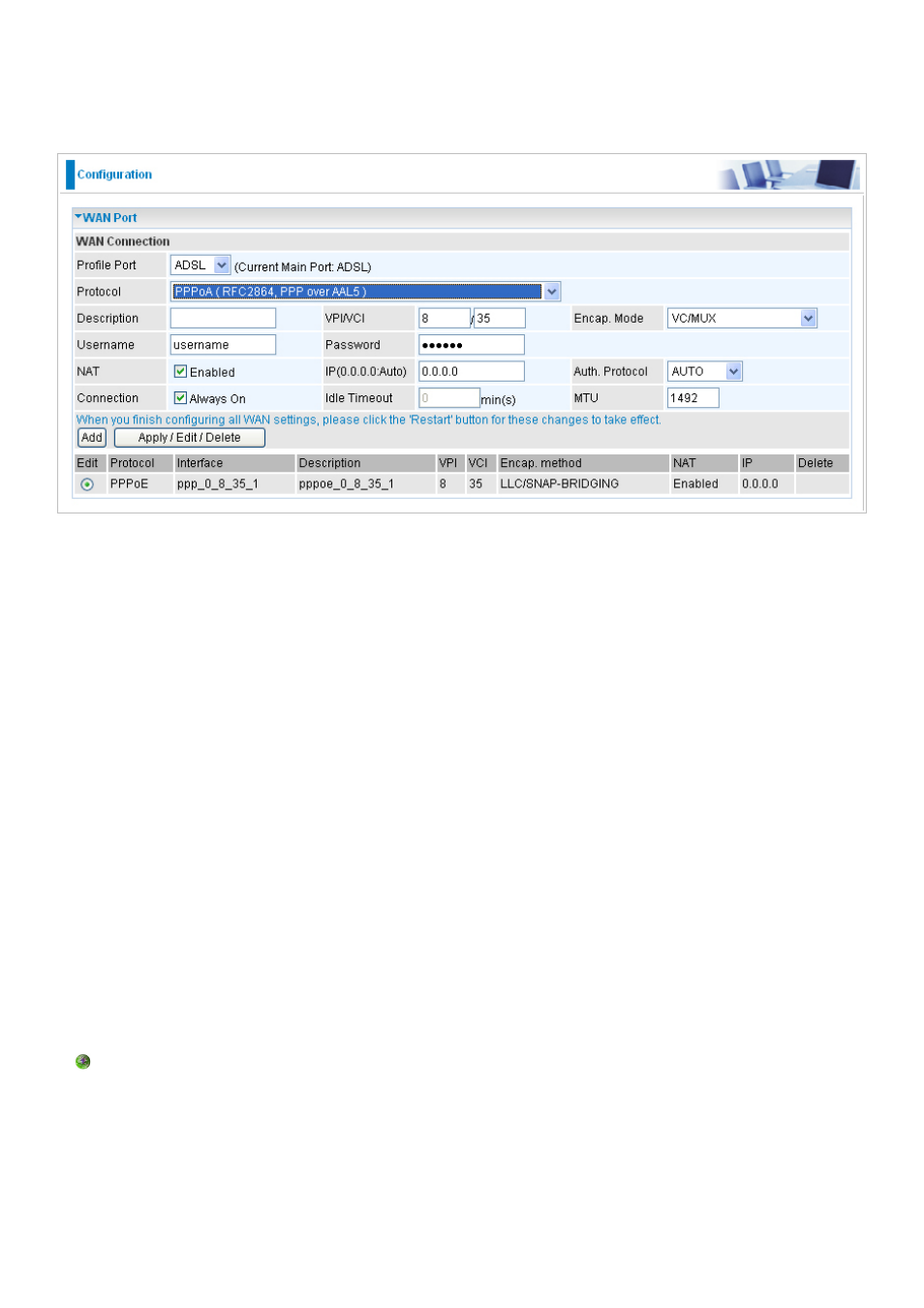Screen dimensions: 924x1308
Task: Click the Username input field
Action: pos(223,345)
